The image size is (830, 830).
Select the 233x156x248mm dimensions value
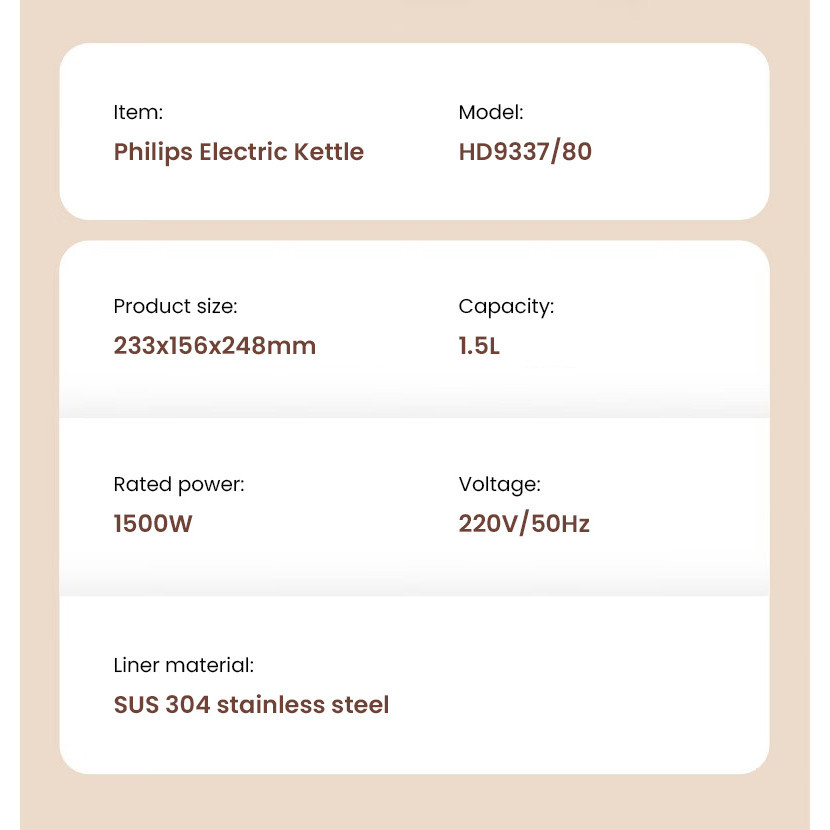(214, 346)
